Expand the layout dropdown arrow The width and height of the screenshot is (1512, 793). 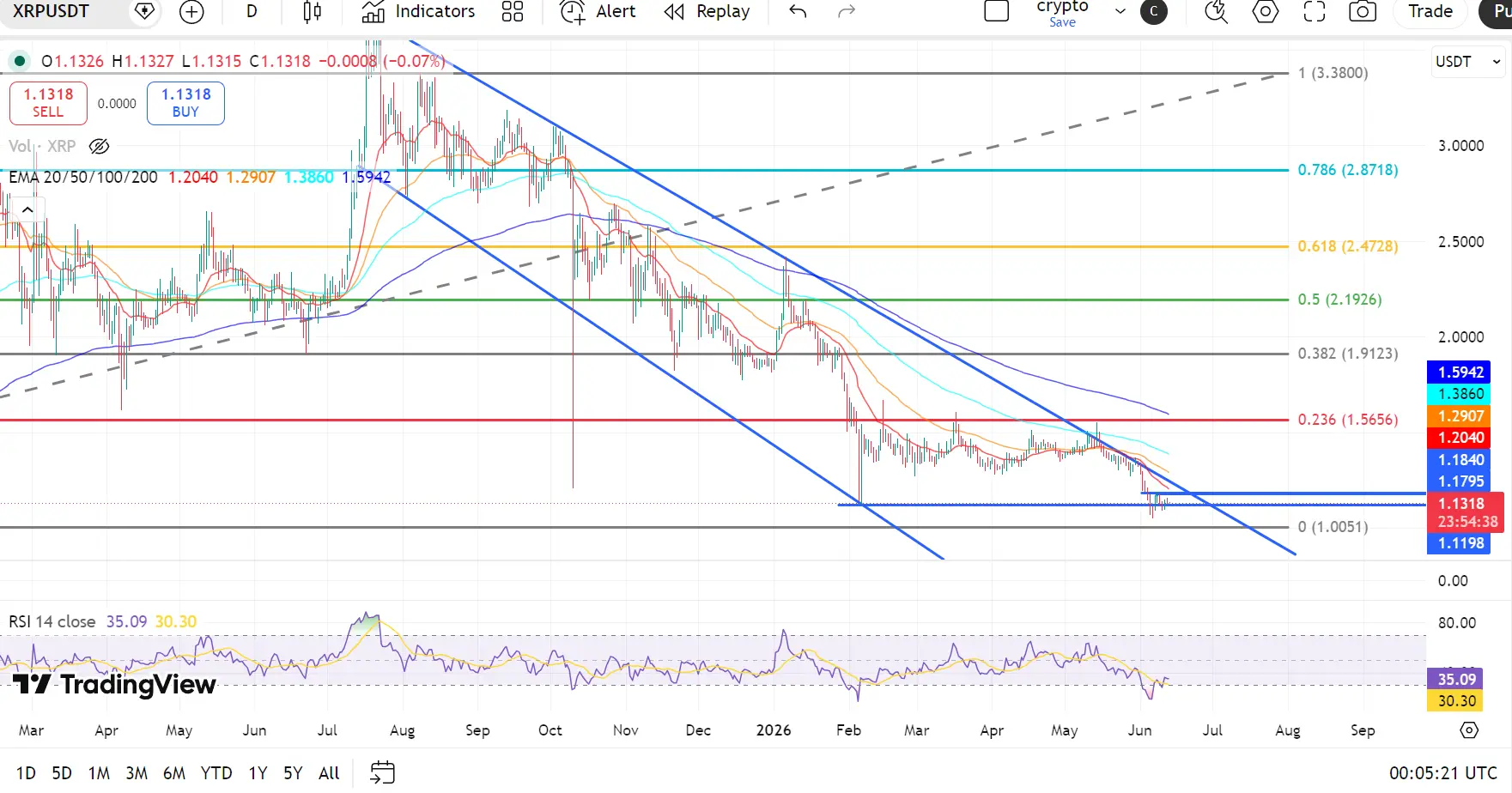[x=1120, y=11]
